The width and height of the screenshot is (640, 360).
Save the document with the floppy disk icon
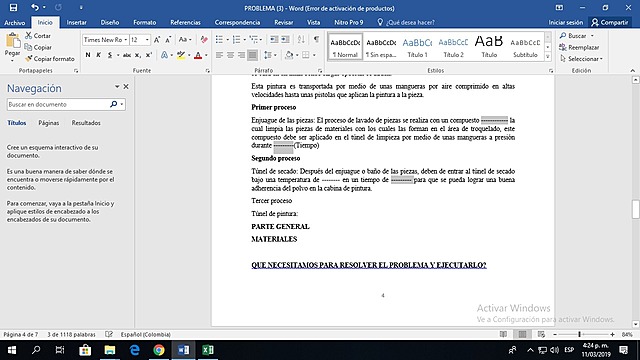tap(13, 7)
